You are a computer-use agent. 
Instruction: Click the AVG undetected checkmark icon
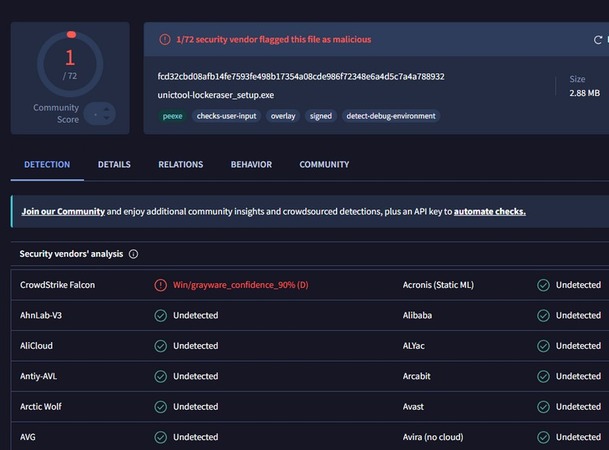160,437
